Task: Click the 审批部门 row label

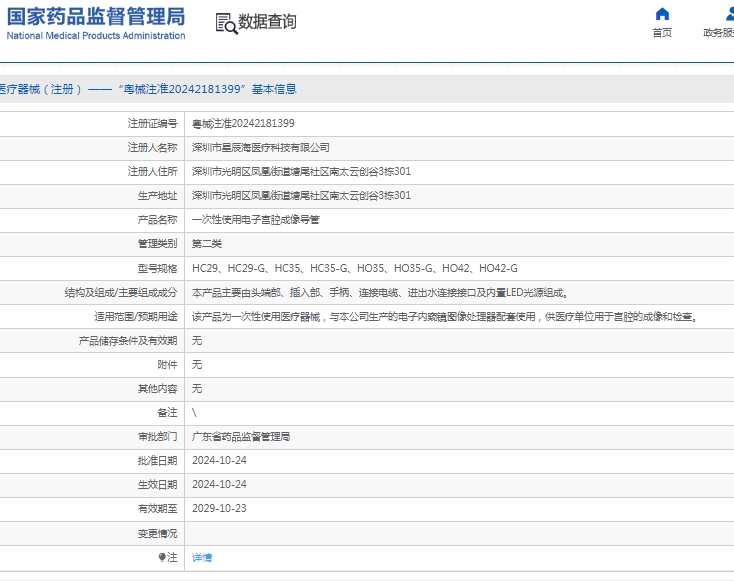Action: pyautogui.click(x=158, y=437)
